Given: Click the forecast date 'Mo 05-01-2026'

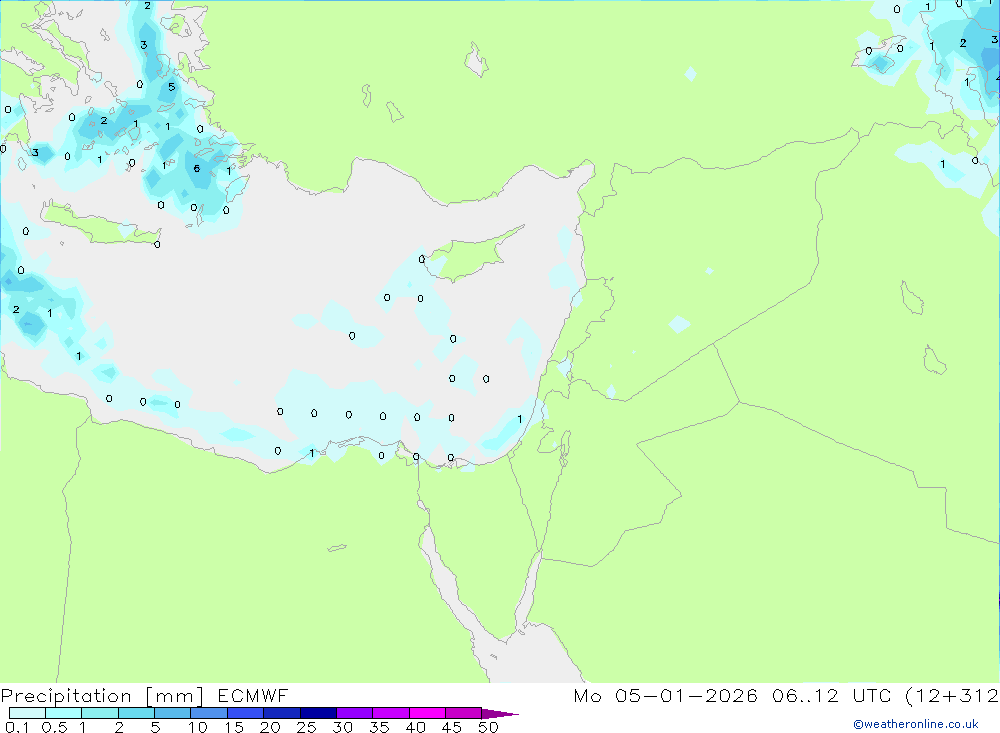Looking at the screenshot, I should 665,696.
